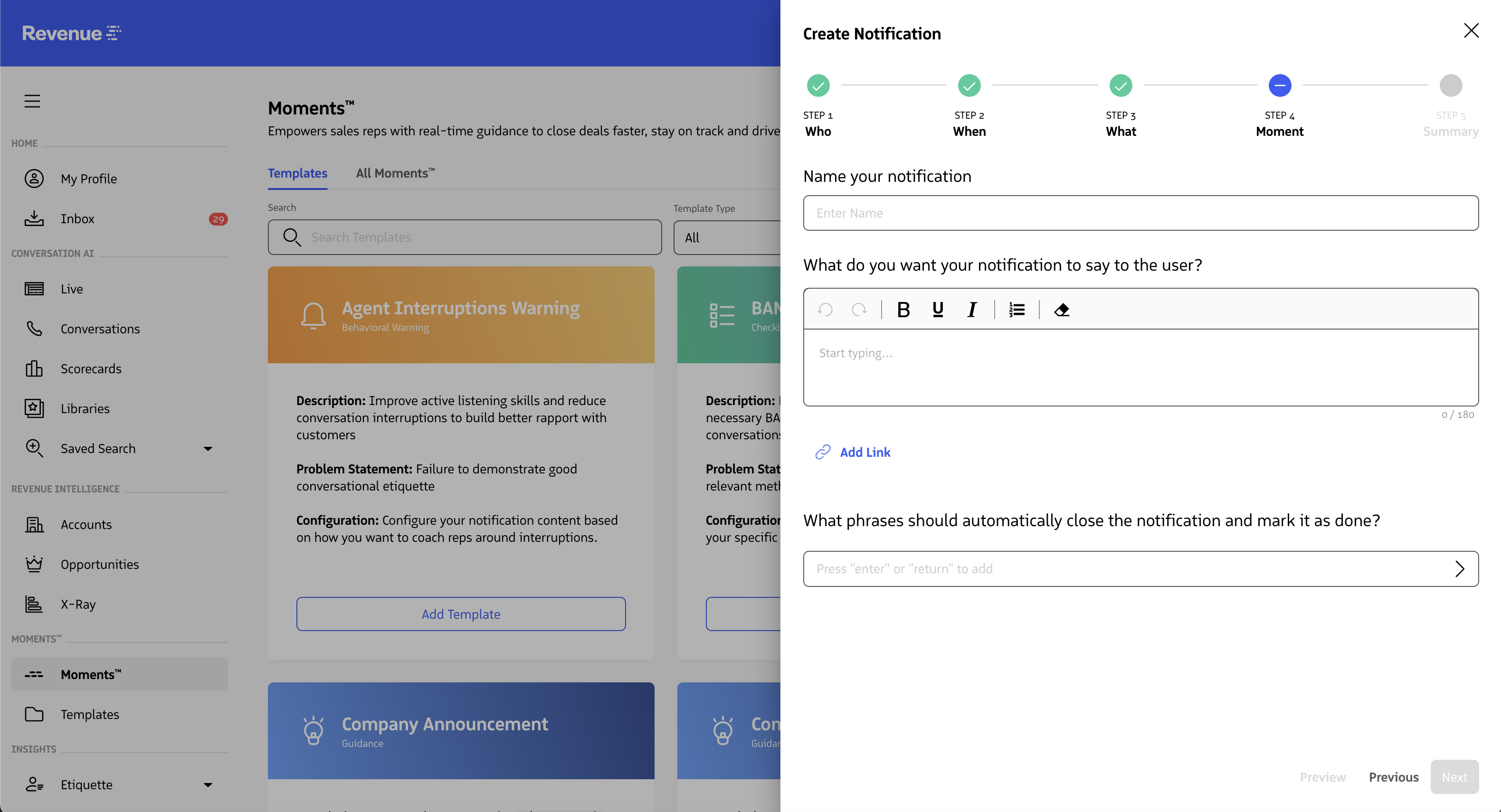Click into the Start typing message area
Viewport: 1501px width, 812px height.
(1140, 368)
